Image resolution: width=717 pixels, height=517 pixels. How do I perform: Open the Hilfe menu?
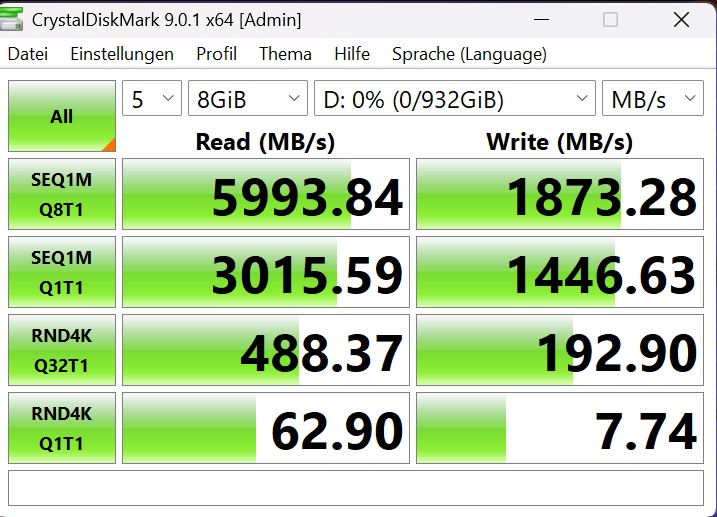click(352, 54)
